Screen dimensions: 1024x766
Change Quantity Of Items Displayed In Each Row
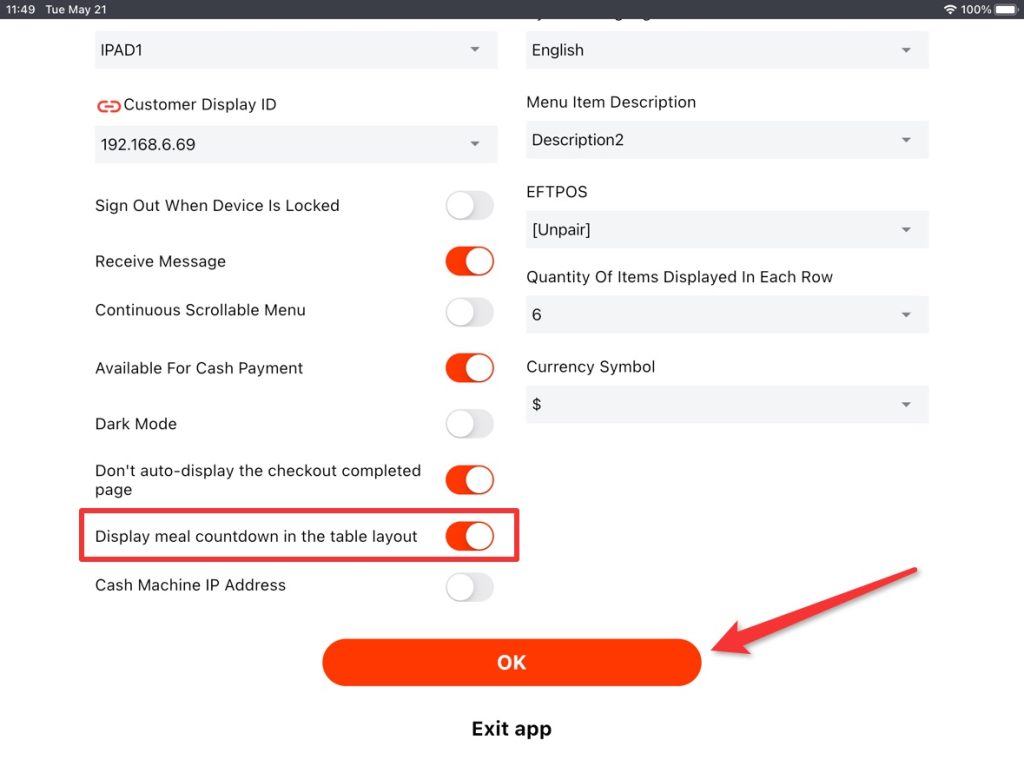726,314
